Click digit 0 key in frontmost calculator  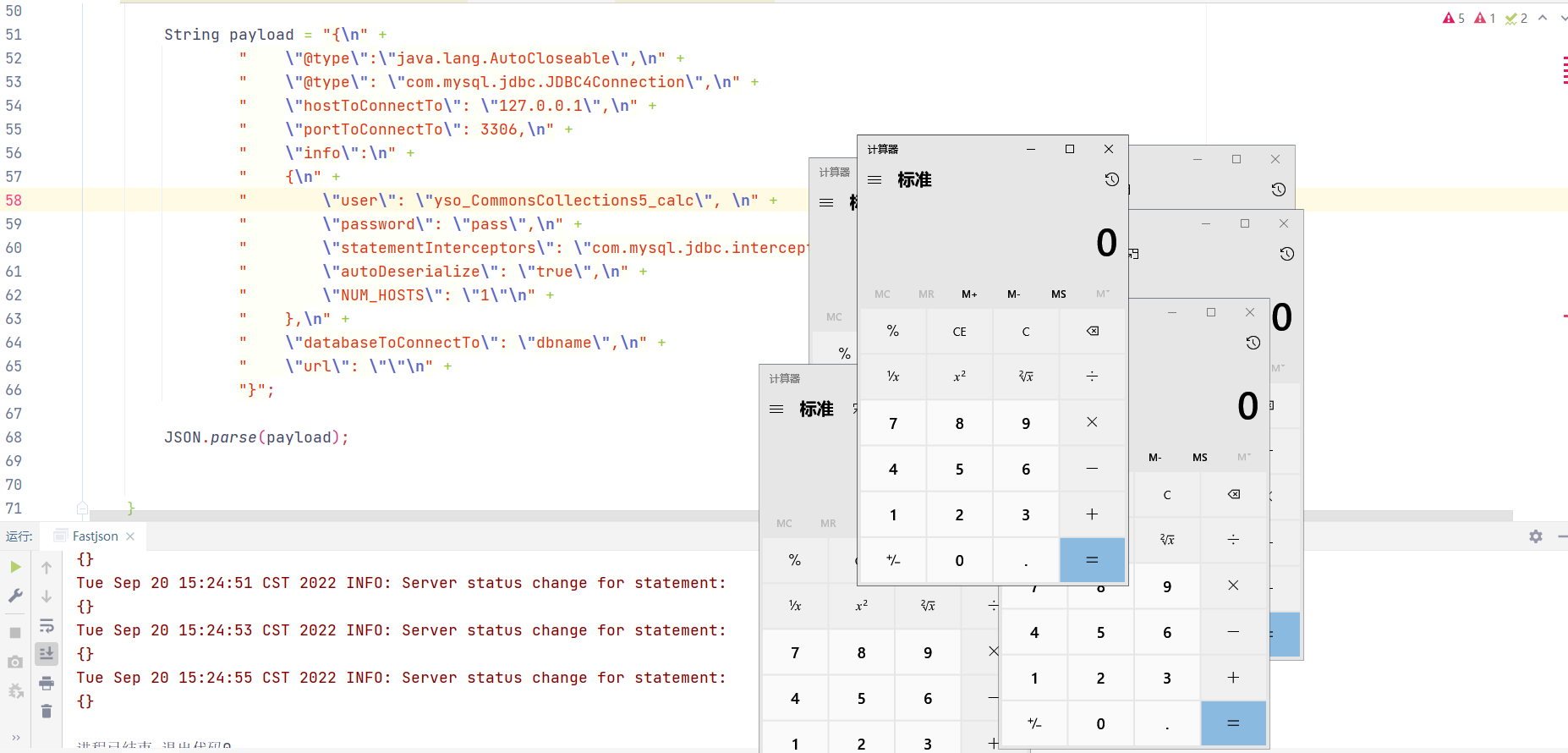[x=959, y=560]
